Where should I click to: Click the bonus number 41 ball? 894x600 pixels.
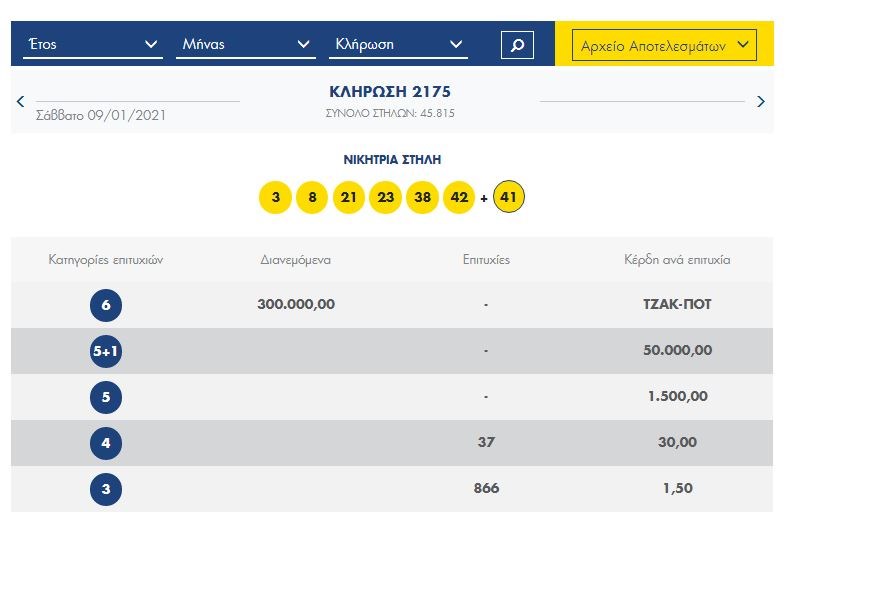(x=508, y=198)
